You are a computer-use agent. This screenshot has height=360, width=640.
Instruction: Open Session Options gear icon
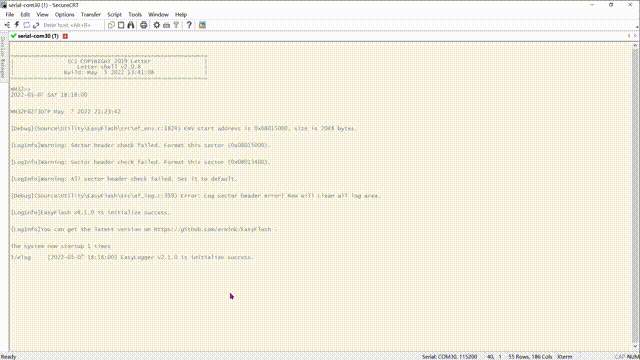coord(157,25)
